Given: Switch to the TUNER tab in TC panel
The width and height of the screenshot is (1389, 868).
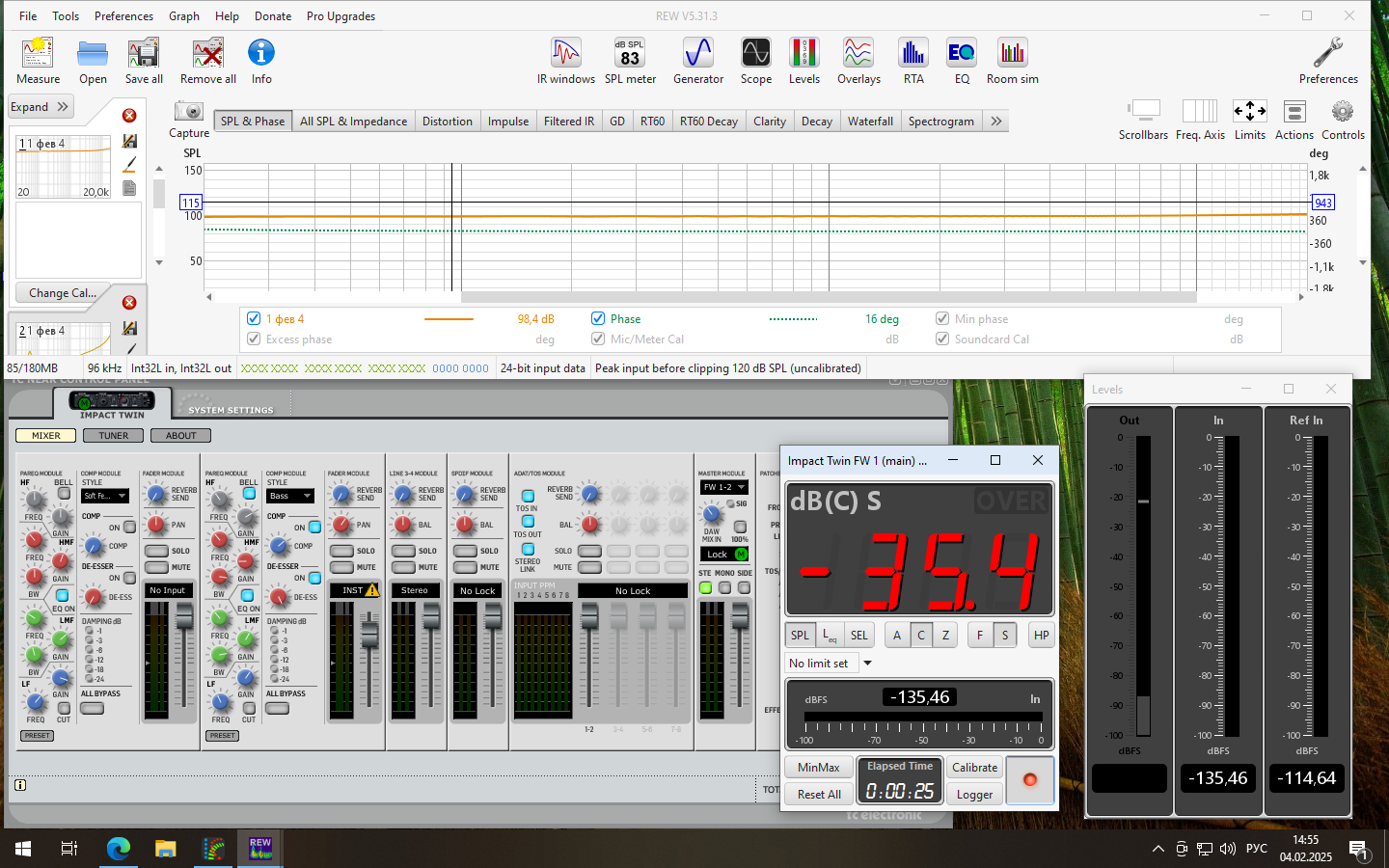Looking at the screenshot, I should pyautogui.click(x=113, y=435).
